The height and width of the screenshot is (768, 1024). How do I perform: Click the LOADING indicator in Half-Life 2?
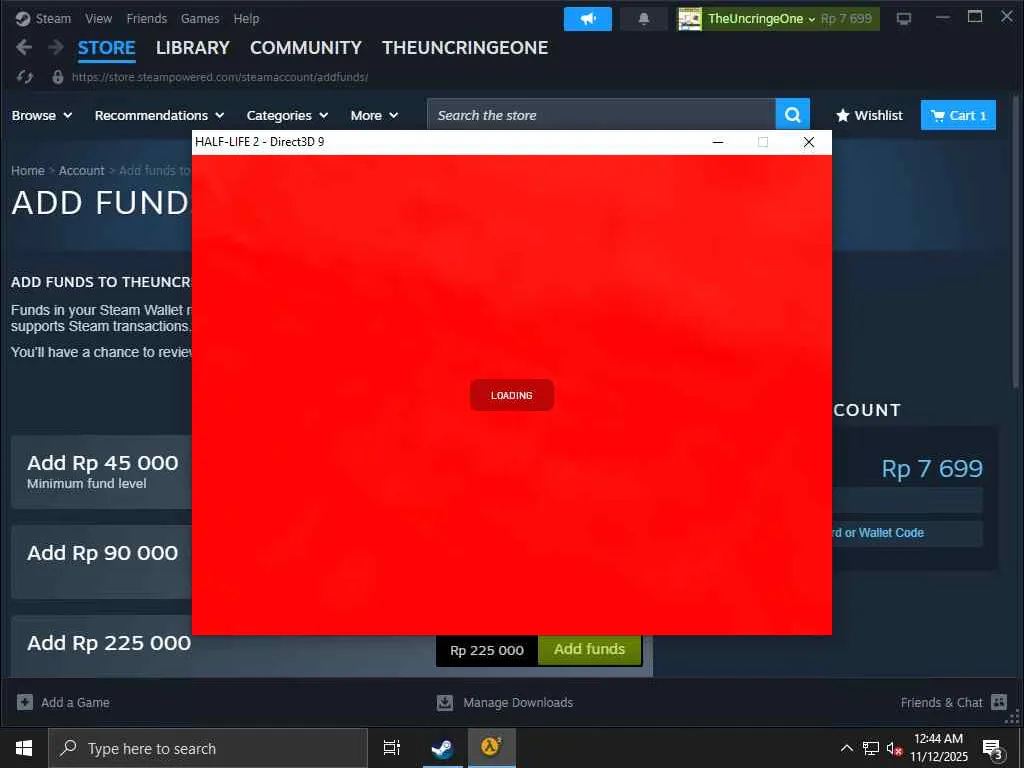(x=512, y=395)
